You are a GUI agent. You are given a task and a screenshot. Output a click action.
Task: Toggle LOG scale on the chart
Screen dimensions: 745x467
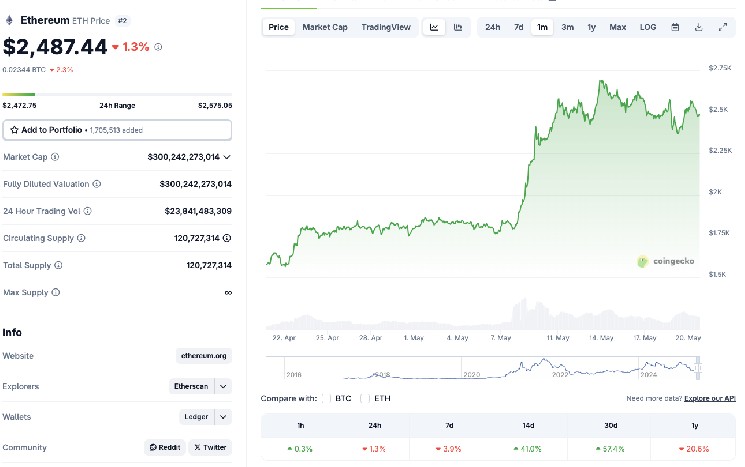pos(648,27)
